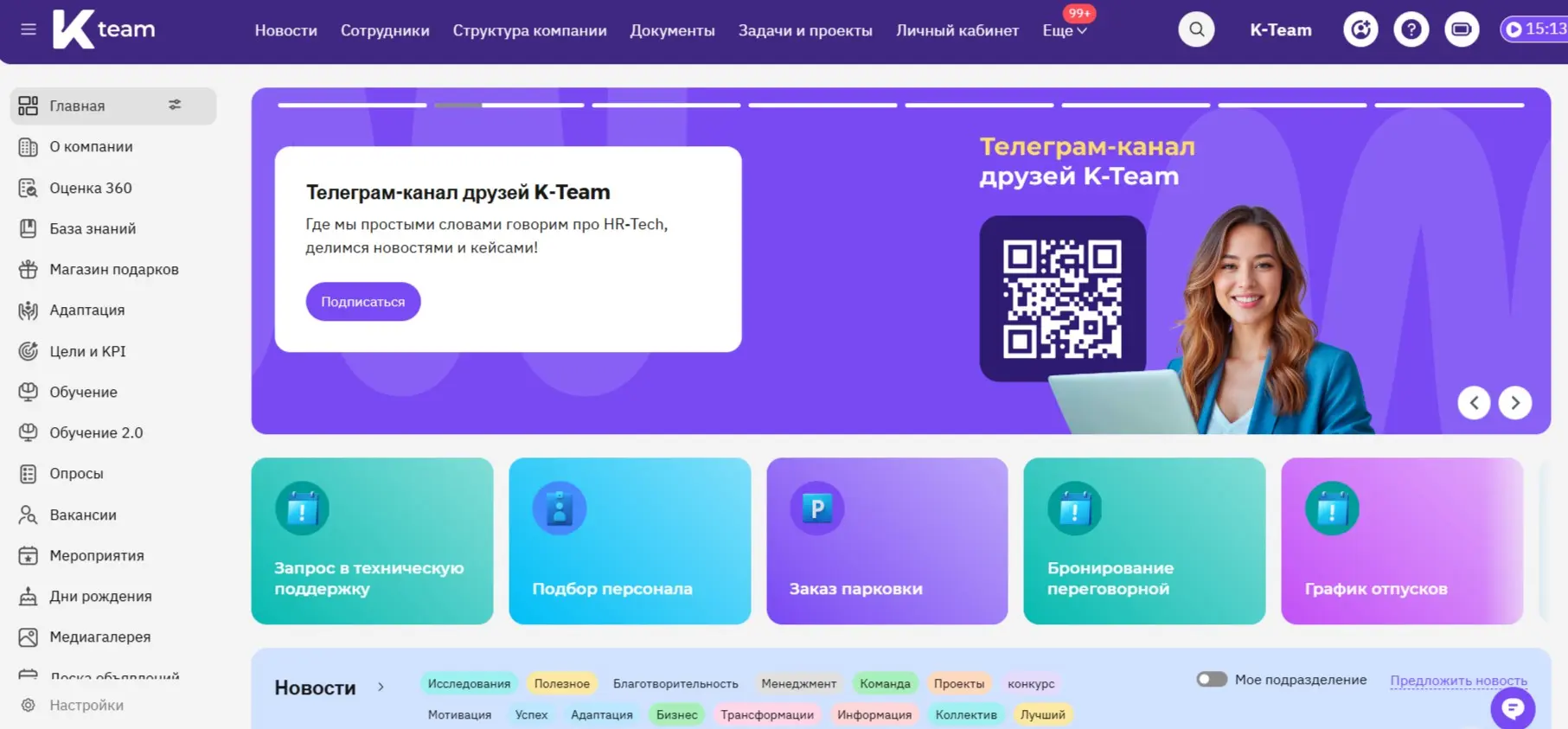Start the timer showing 15:13
This screenshot has width=1568, height=729.
[1534, 29]
